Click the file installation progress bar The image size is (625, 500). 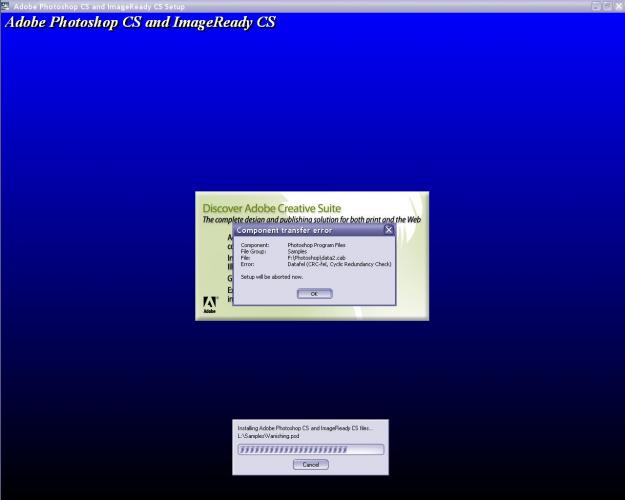[x=310, y=450]
